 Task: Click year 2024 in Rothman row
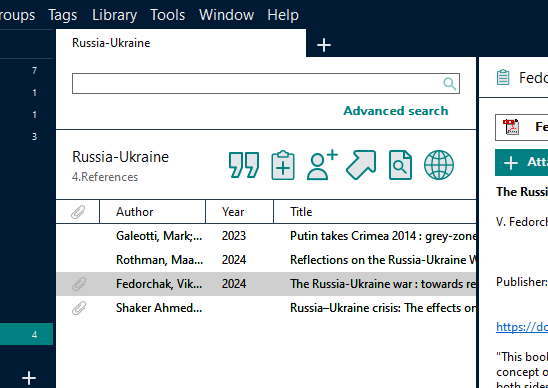coord(234,260)
